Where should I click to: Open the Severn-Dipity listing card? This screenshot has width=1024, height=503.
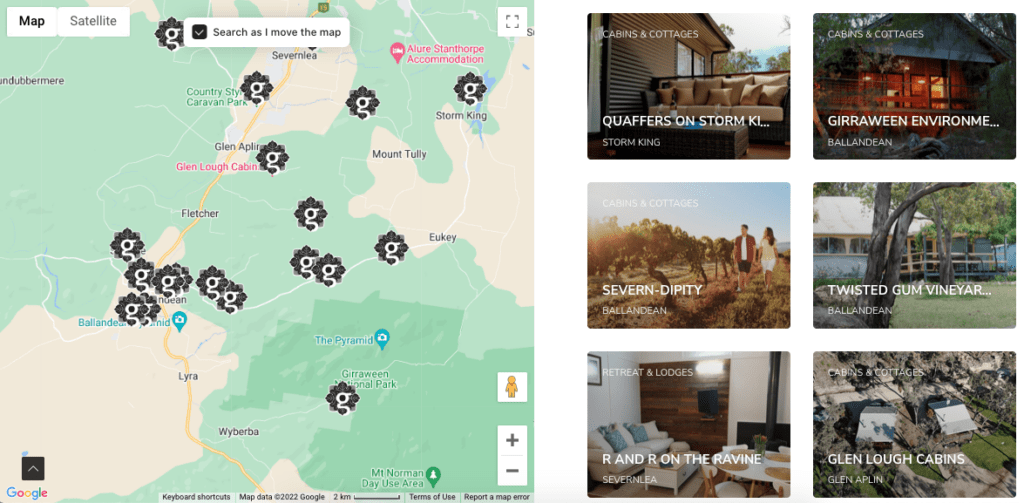688,255
